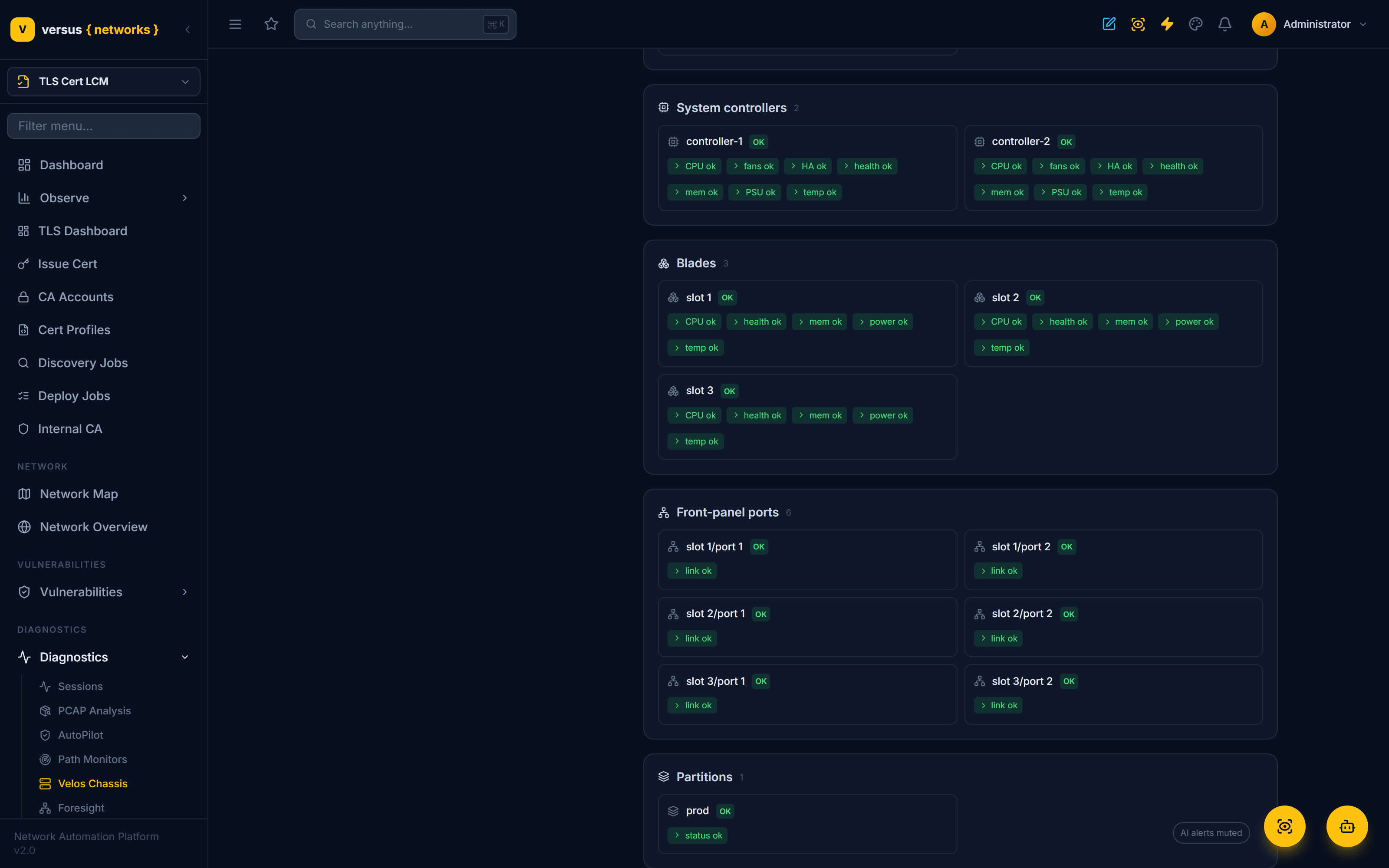1389x868 pixels.
Task: Open the TLS Cert LCM module dropdown
Action: coord(104,82)
